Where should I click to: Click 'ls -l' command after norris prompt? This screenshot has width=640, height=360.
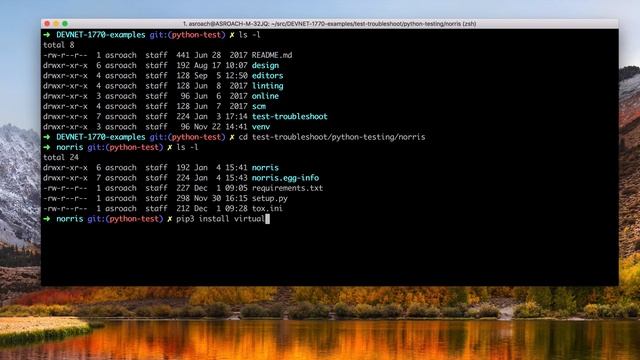point(187,147)
